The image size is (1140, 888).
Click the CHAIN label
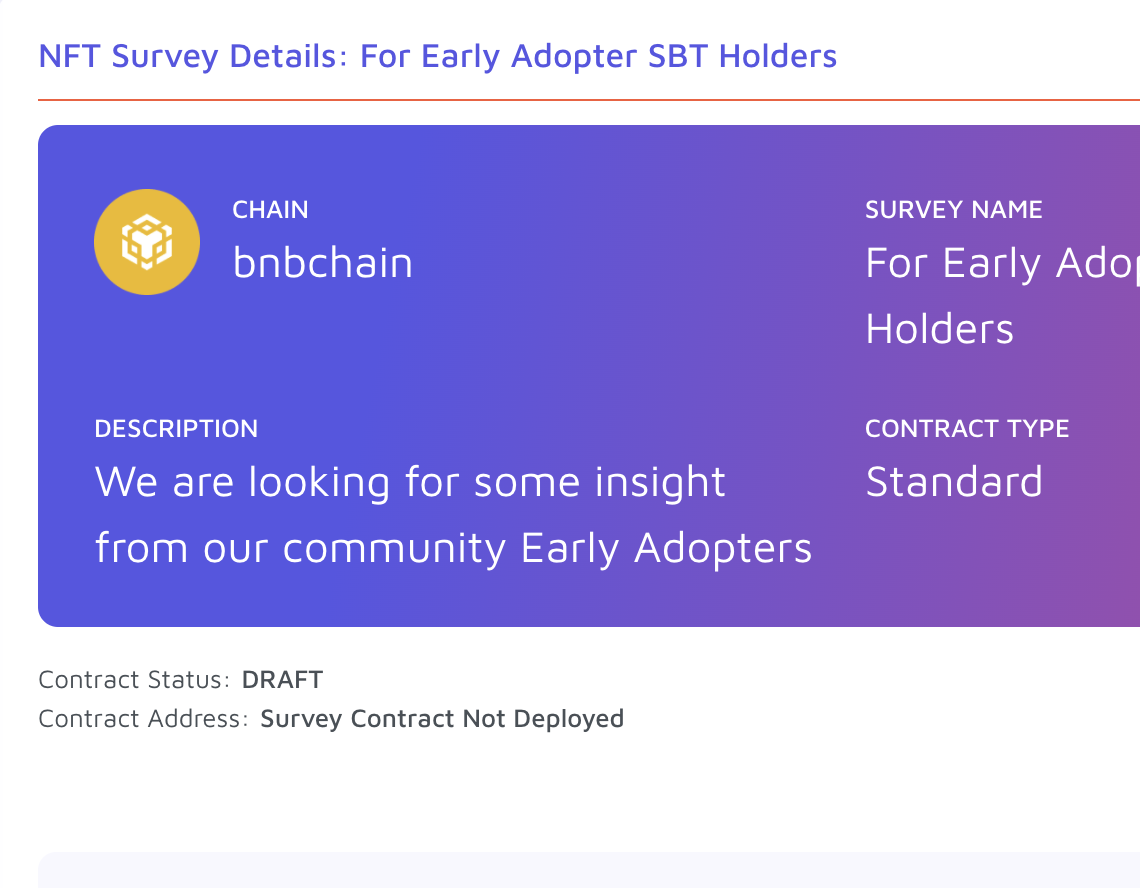270,209
